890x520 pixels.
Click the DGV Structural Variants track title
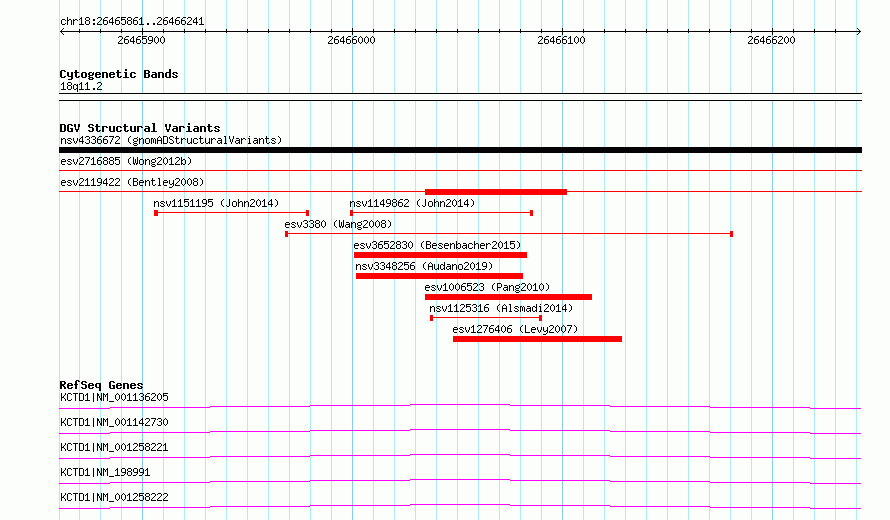coord(140,128)
